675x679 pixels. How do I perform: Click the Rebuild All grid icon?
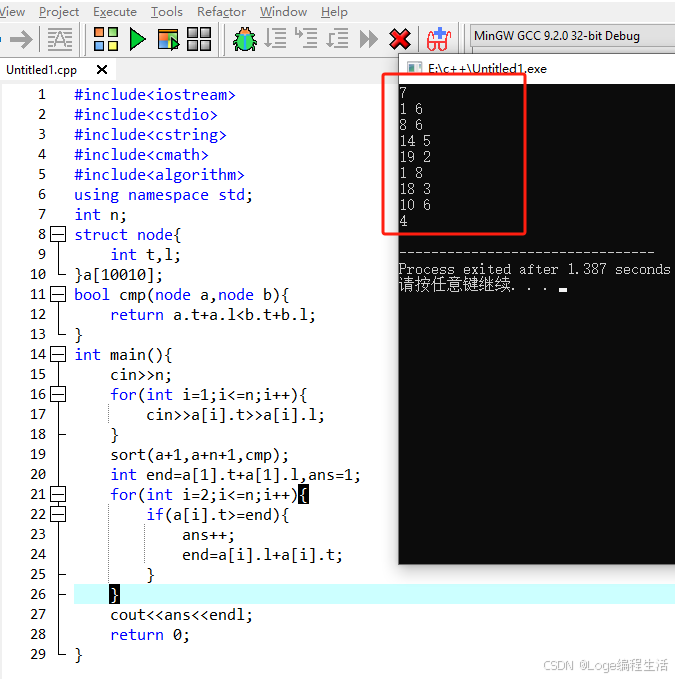pyautogui.click(x=199, y=39)
